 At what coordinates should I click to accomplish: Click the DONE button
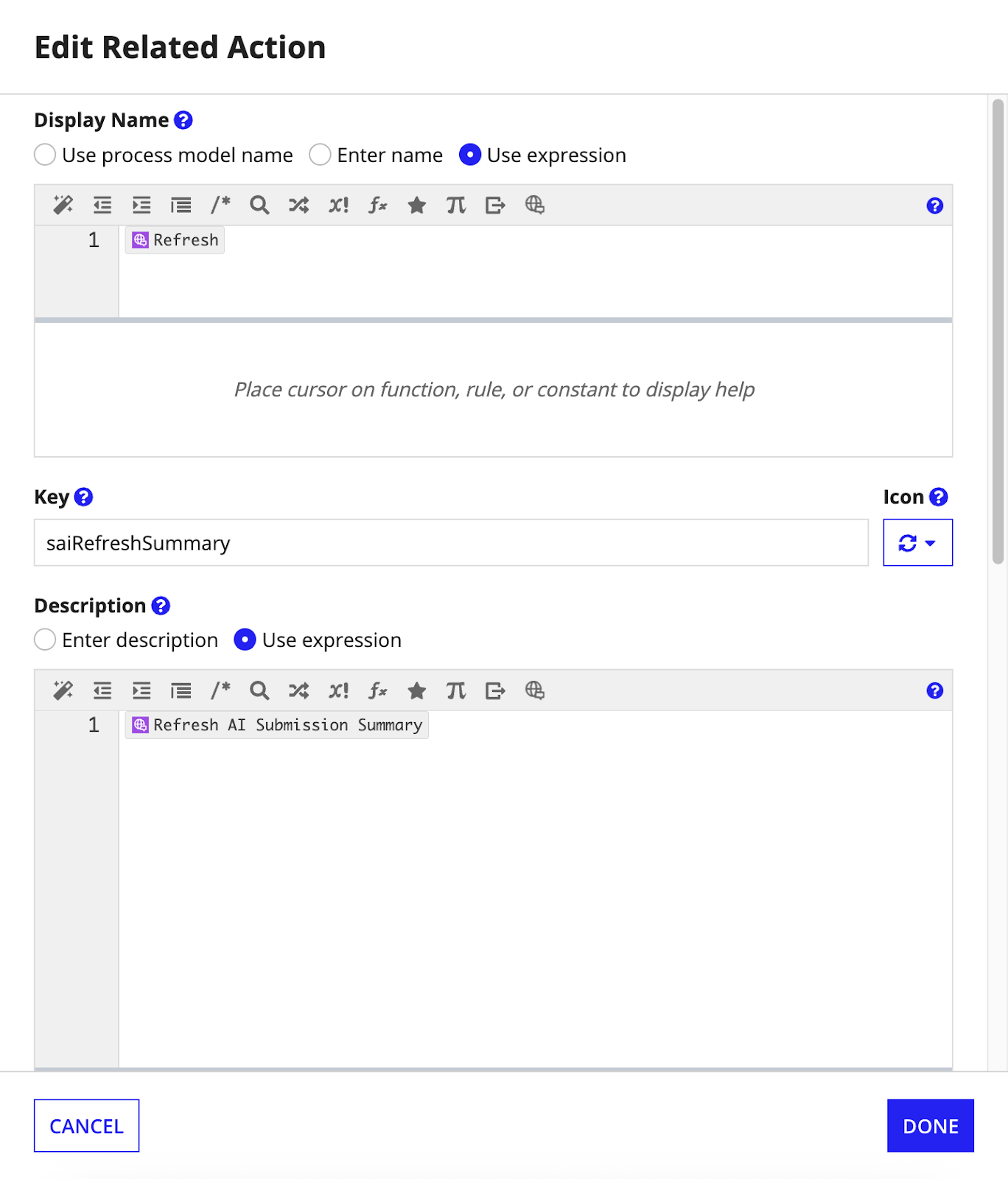(x=931, y=1126)
